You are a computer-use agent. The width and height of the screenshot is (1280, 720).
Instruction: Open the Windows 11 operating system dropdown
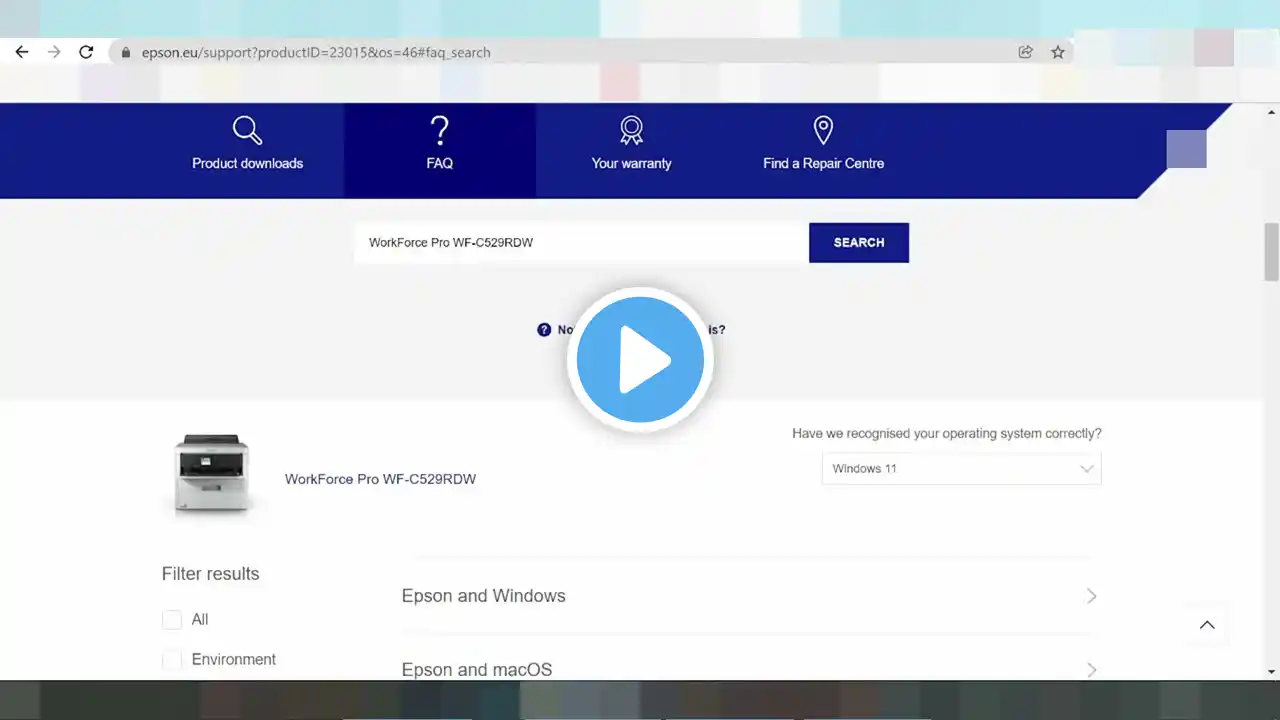click(961, 469)
